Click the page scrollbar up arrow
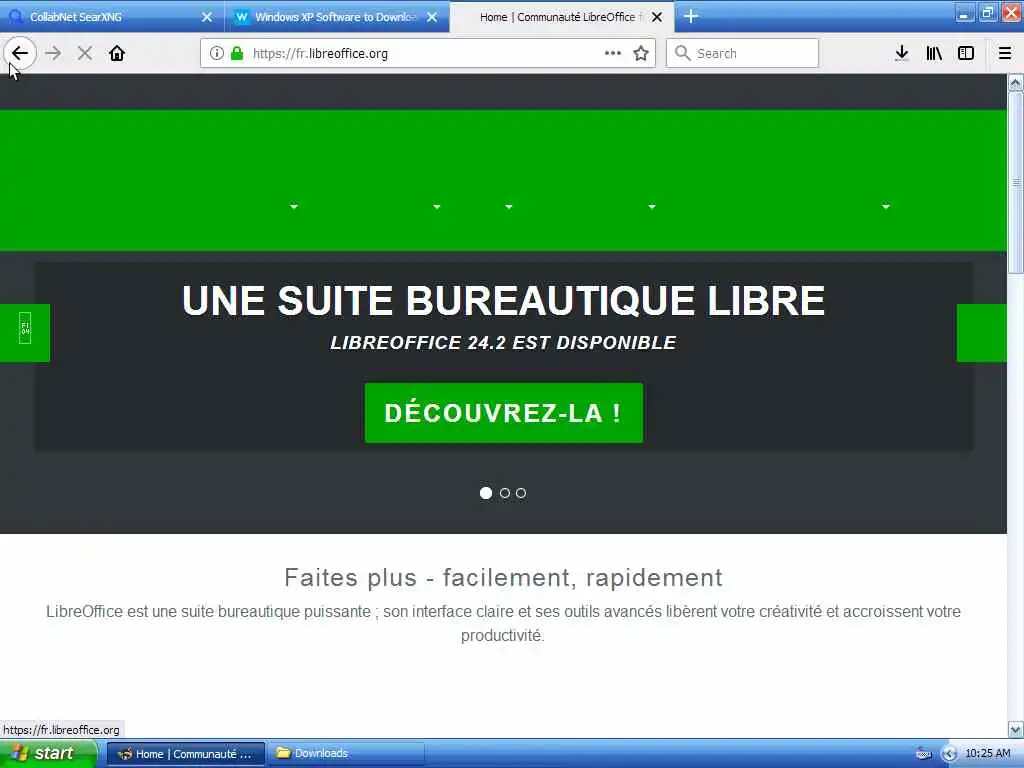The width and height of the screenshot is (1024, 768). coord(1016,82)
